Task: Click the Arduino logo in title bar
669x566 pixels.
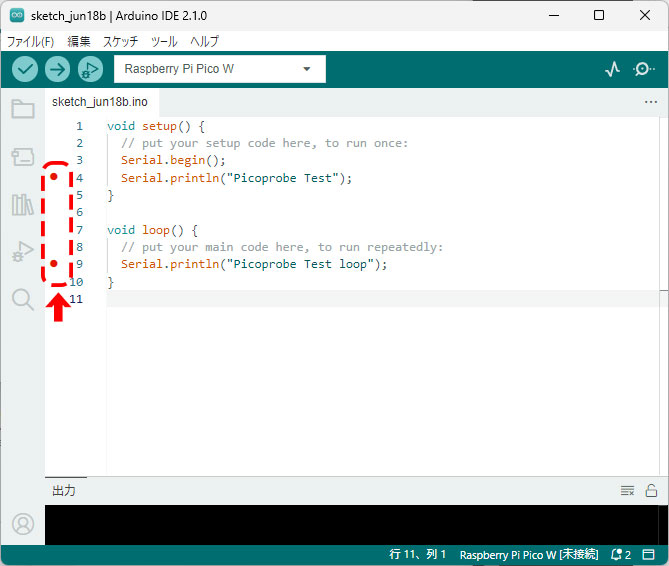Action: [x=17, y=16]
